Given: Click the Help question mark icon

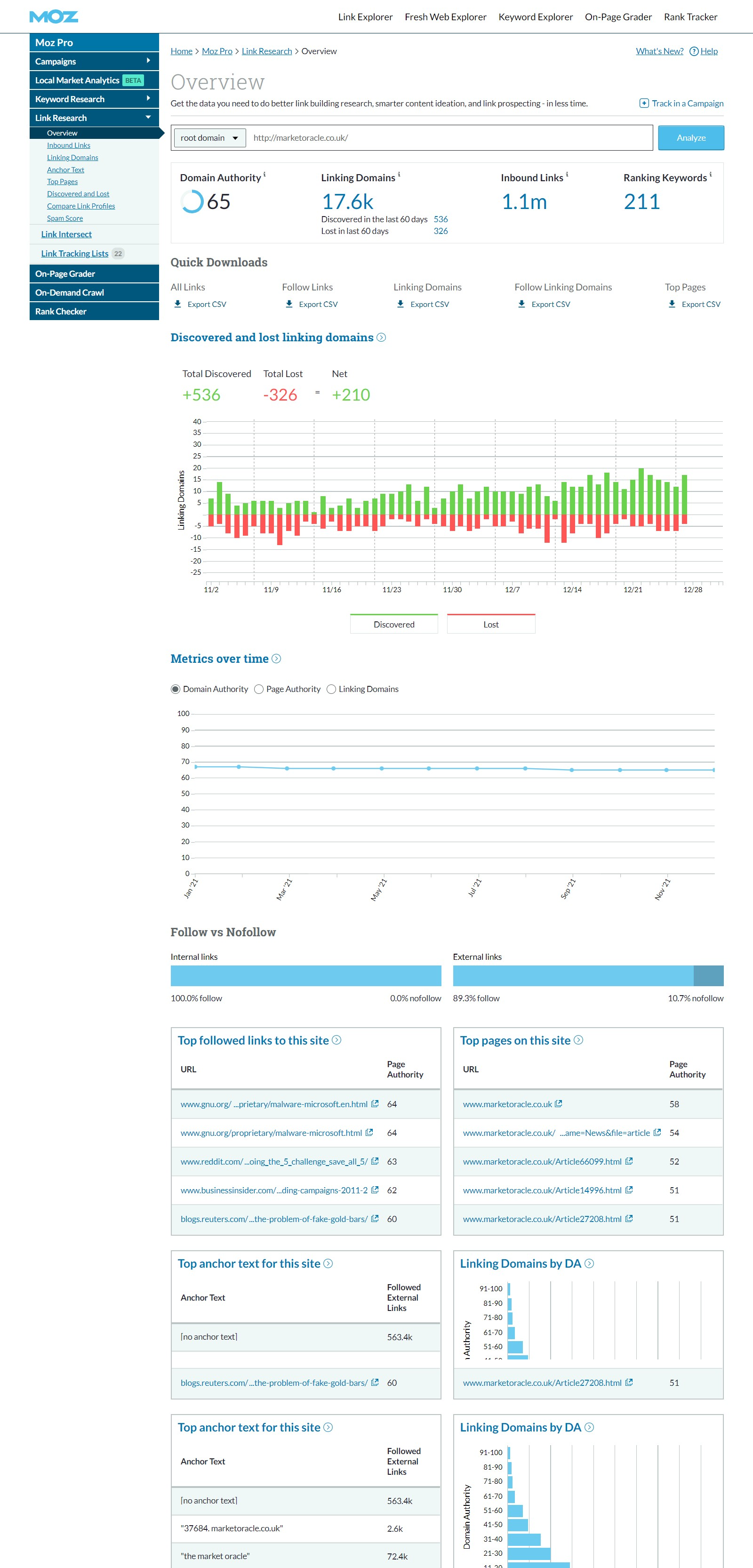Looking at the screenshot, I should [693, 51].
